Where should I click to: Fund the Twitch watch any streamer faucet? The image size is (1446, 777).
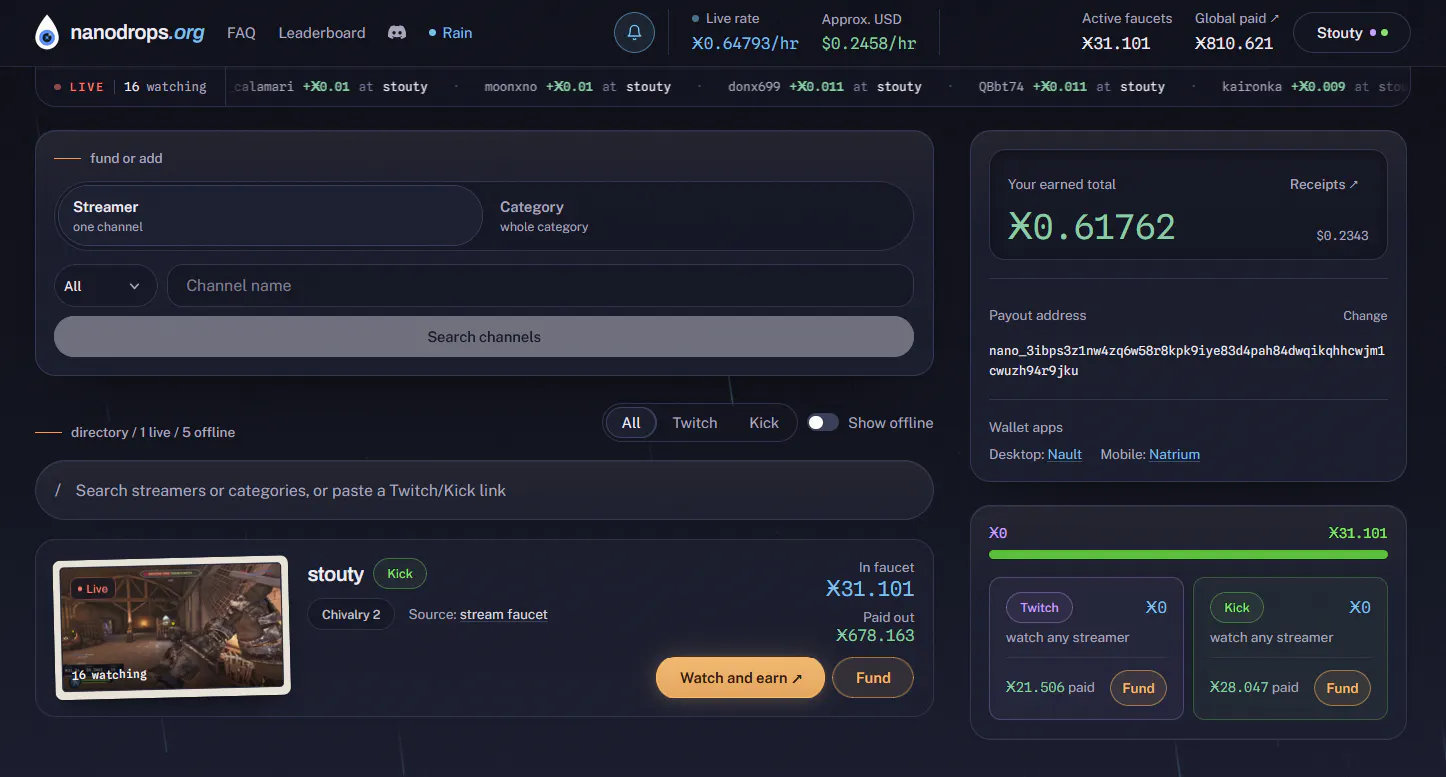[1138, 688]
